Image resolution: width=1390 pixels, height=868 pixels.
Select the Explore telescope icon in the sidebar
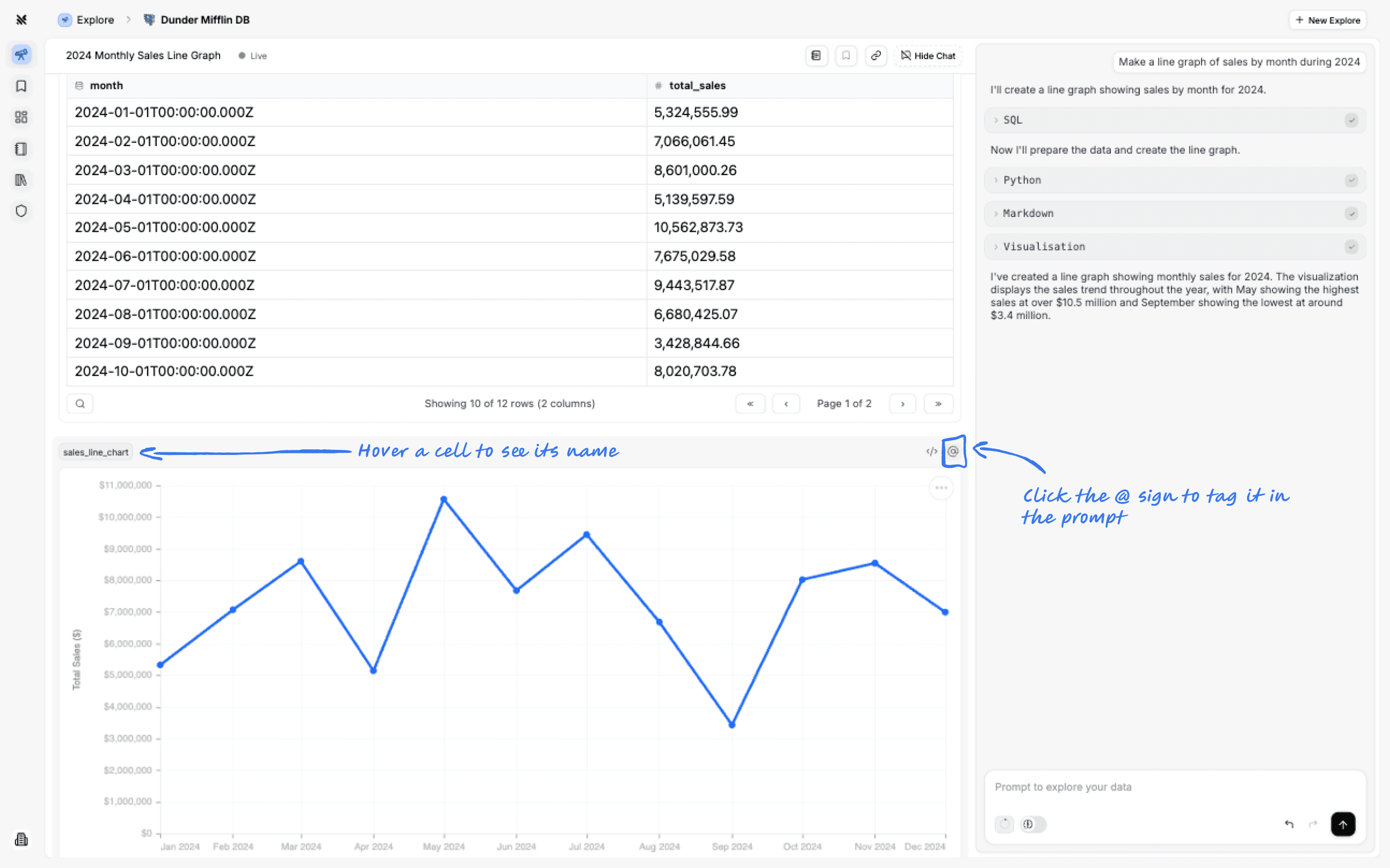21,55
